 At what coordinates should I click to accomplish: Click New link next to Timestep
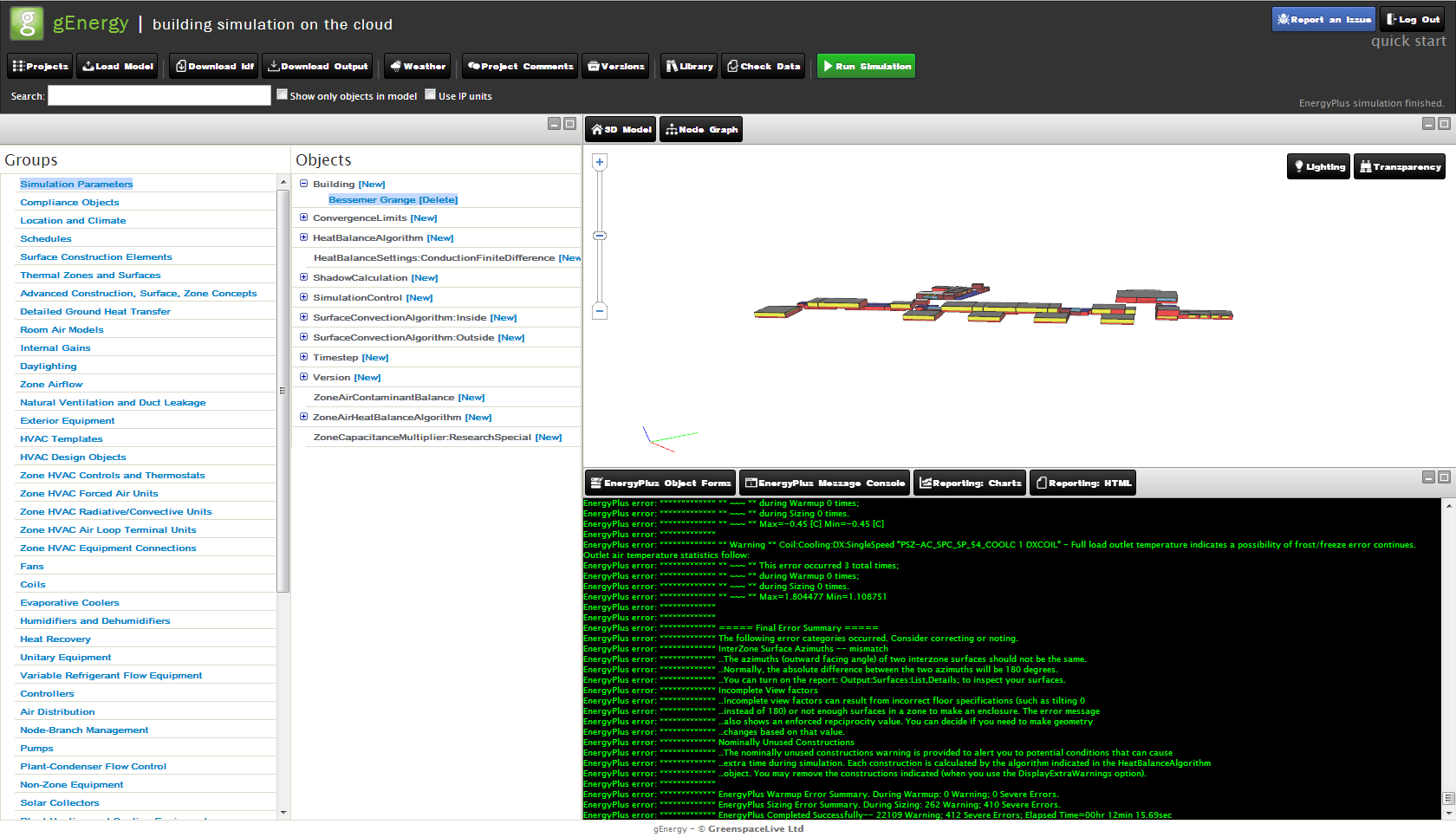pyautogui.click(x=375, y=357)
